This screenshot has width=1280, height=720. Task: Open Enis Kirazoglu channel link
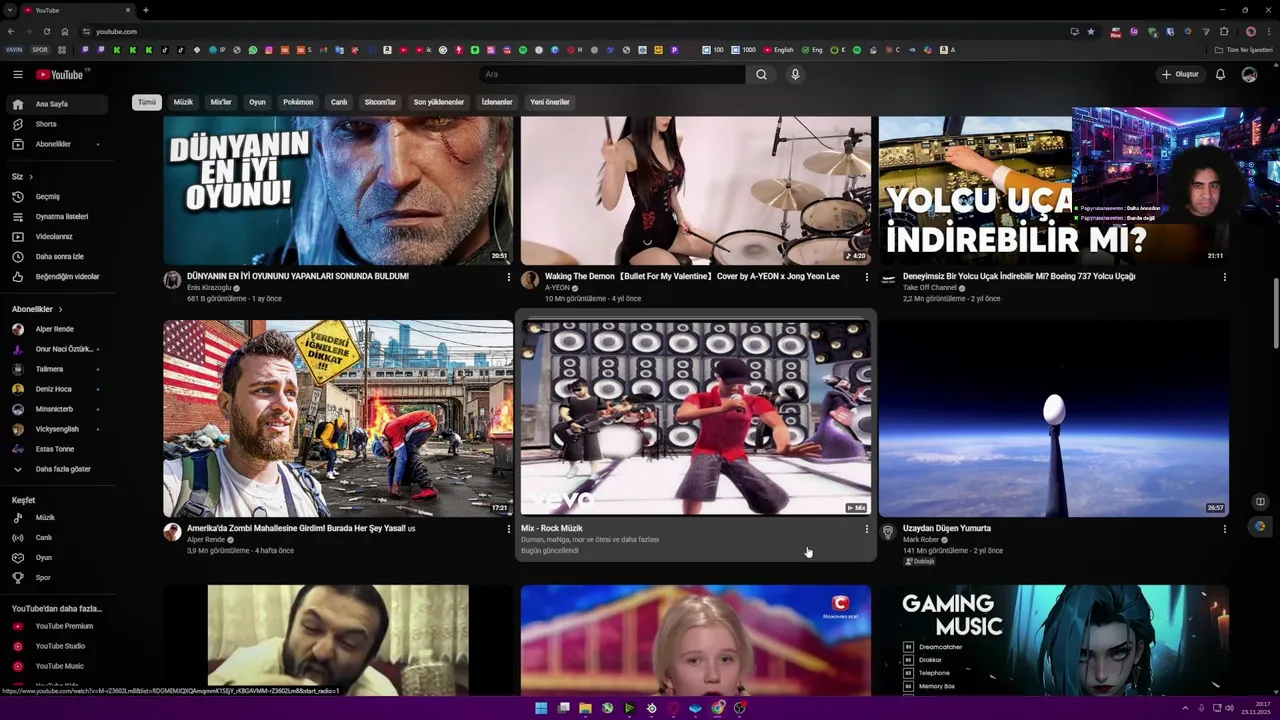(x=209, y=288)
